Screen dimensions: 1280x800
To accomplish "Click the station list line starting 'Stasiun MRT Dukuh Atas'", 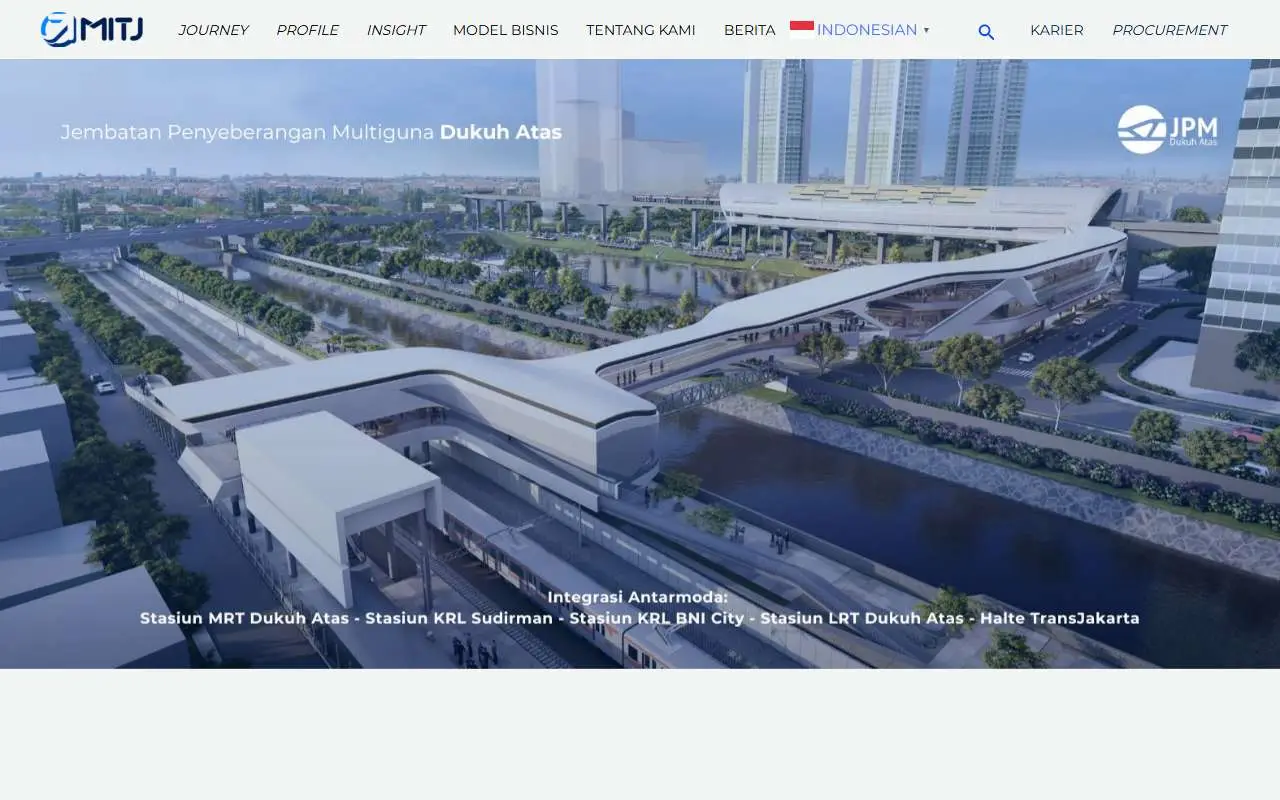I will (x=640, y=618).
